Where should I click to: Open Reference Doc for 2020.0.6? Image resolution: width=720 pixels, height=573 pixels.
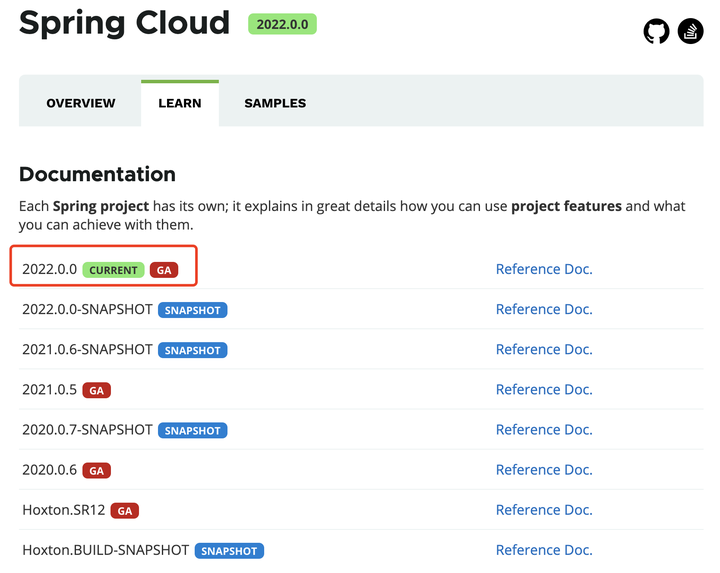click(544, 469)
